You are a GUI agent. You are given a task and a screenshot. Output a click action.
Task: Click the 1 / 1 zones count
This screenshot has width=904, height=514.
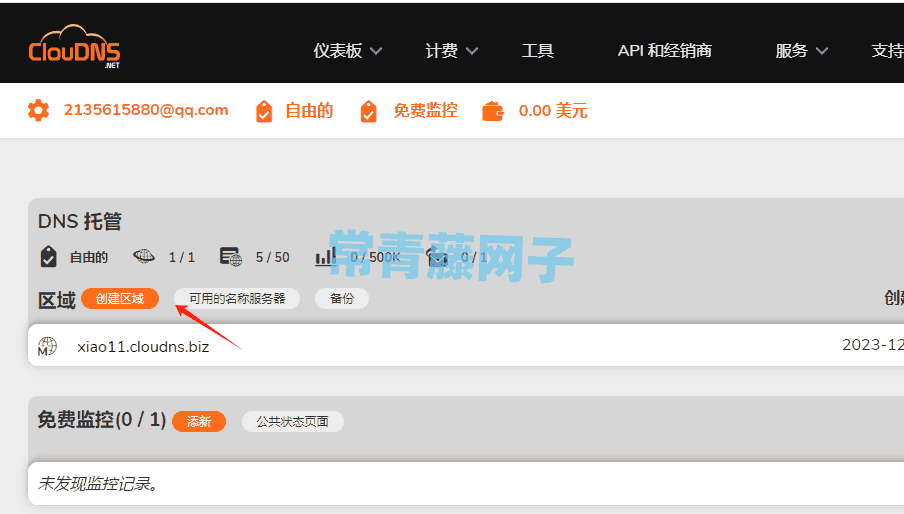tap(182, 257)
